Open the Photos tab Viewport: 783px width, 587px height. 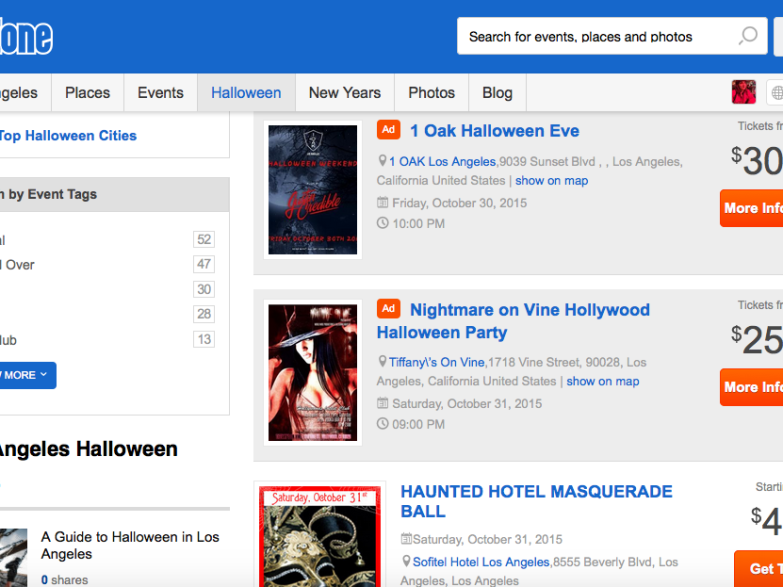point(431,92)
